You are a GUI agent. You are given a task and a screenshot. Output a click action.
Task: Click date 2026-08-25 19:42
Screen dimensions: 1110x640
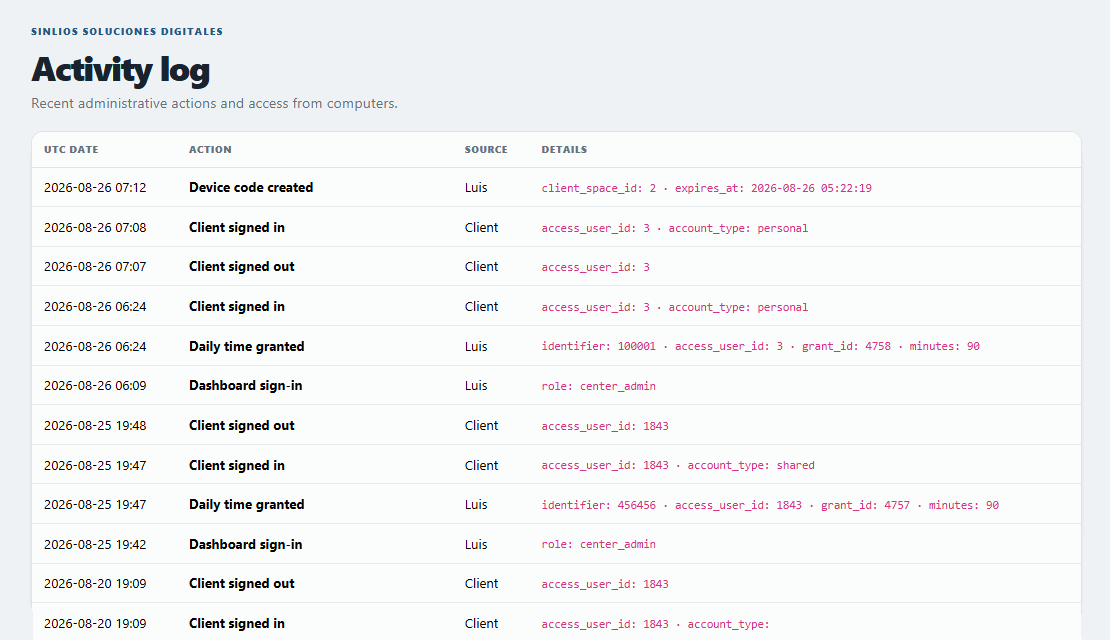pos(95,544)
